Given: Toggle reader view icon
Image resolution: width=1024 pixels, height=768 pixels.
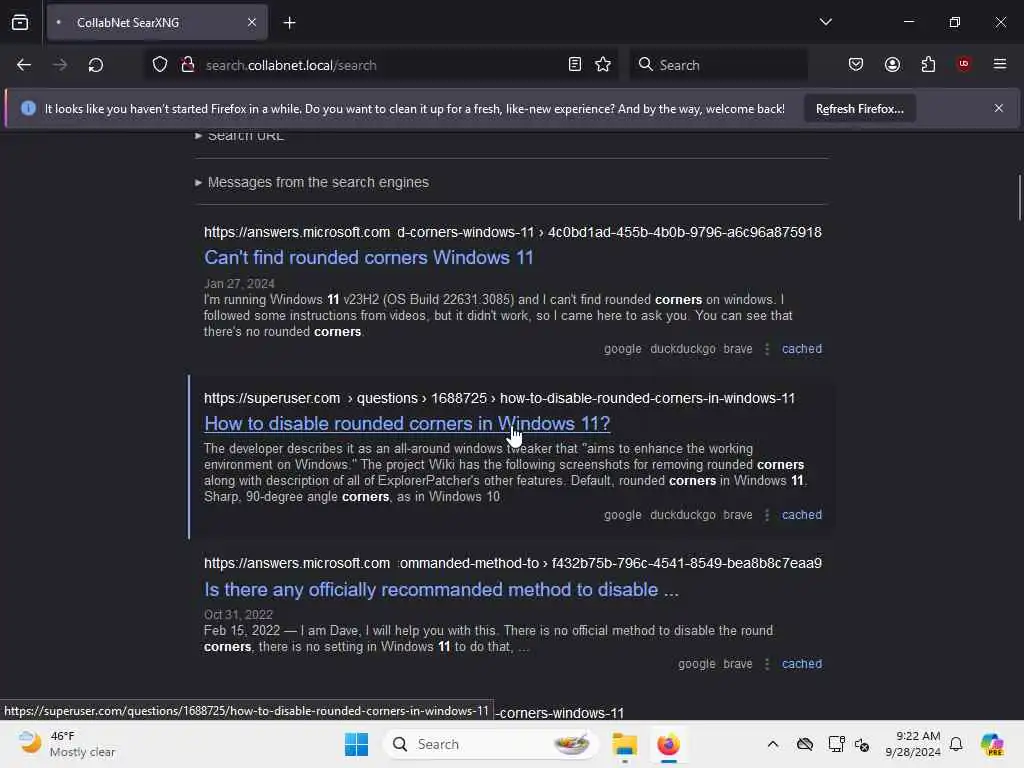Looking at the screenshot, I should point(575,65).
